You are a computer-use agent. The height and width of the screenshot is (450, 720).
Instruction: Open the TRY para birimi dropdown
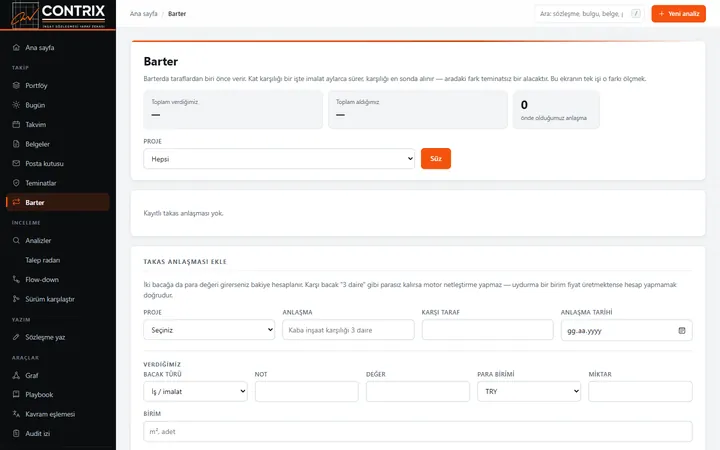click(x=529, y=392)
